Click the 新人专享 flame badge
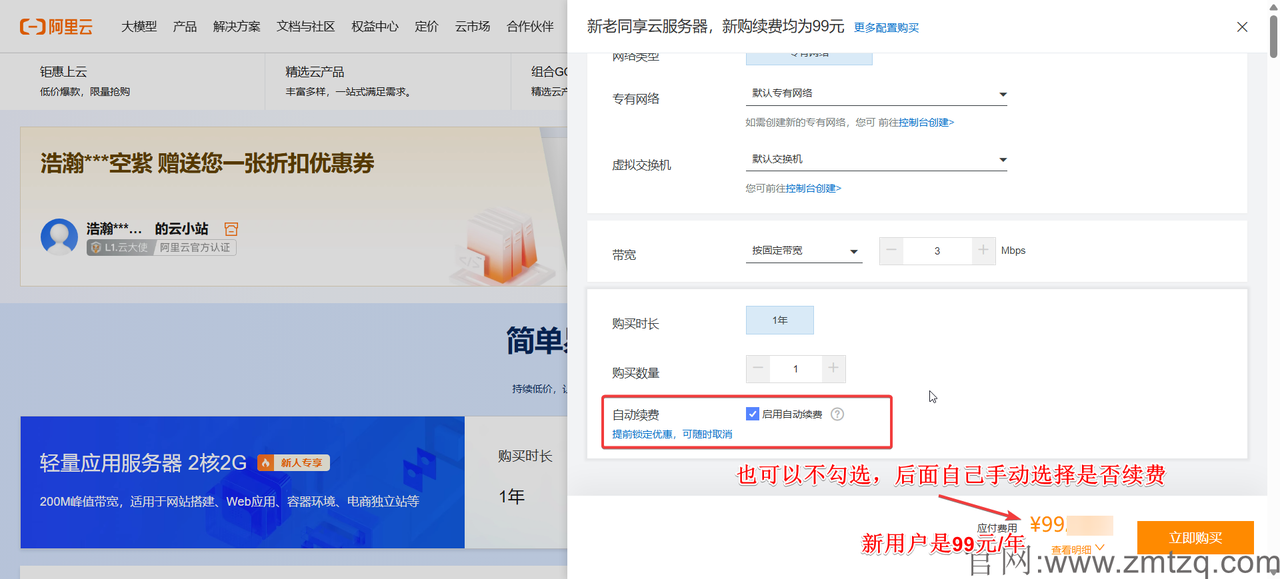1280x579 pixels. coord(293,463)
